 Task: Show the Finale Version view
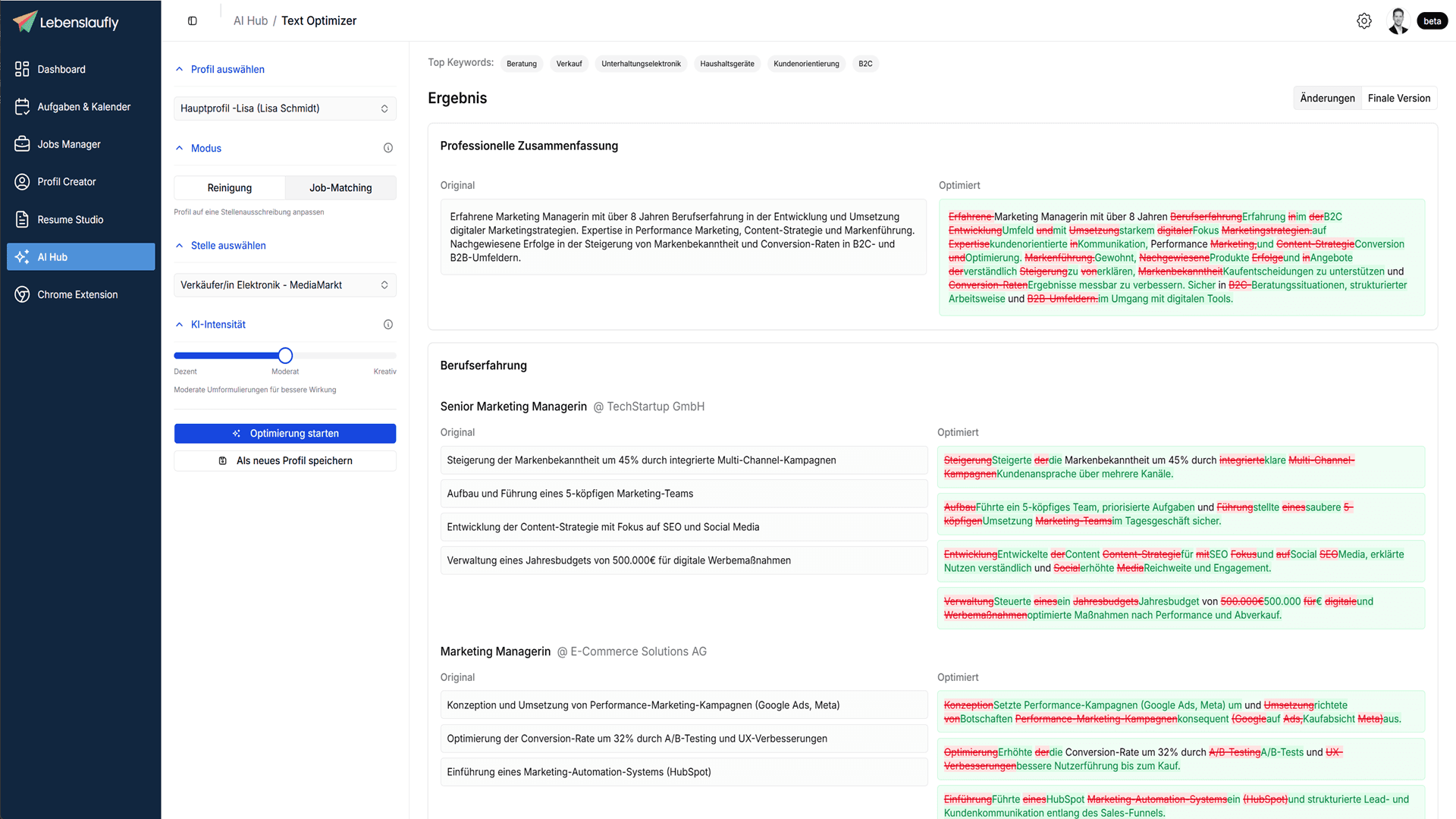1398,98
